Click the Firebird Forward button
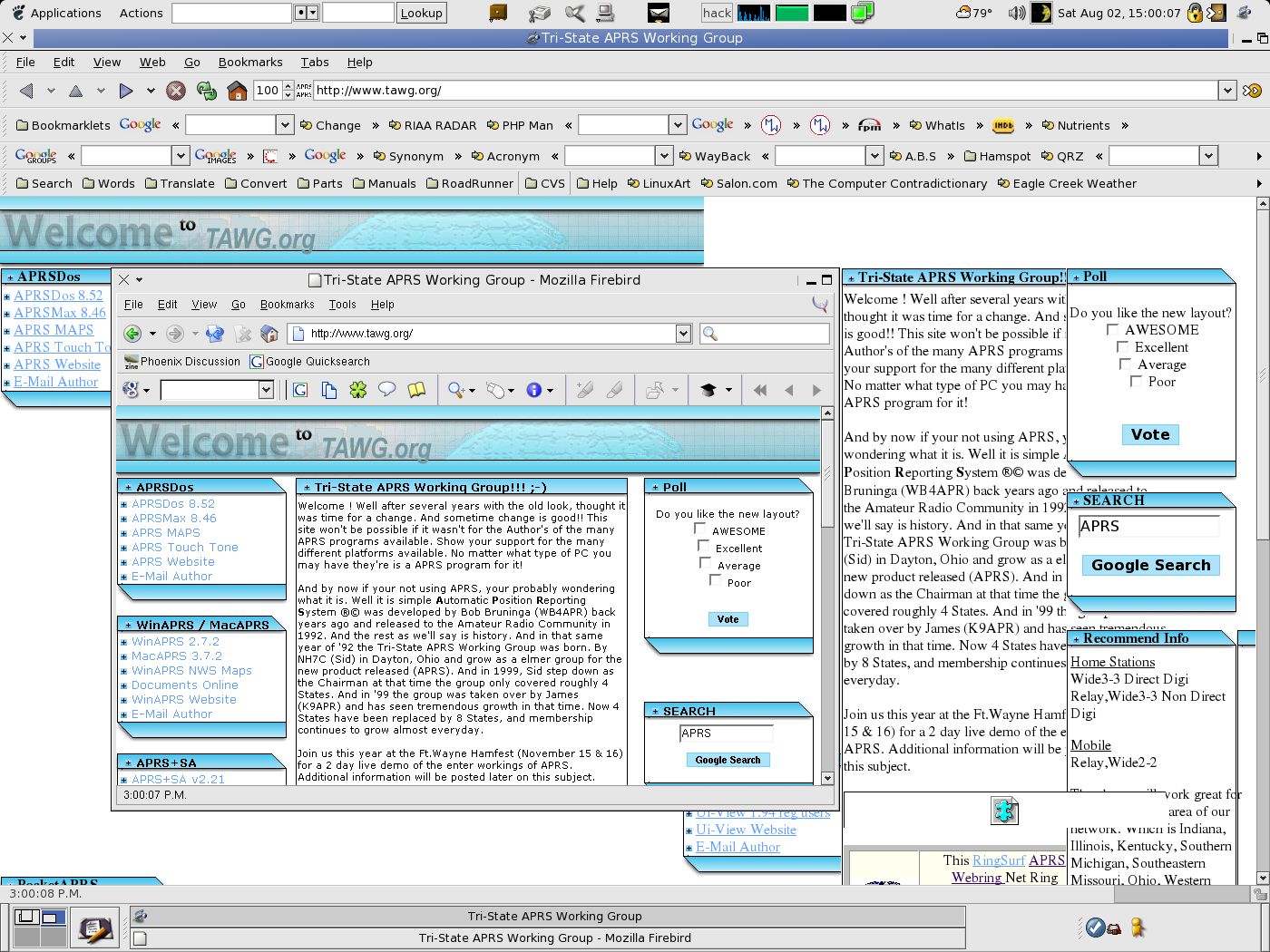The image size is (1270, 952). [x=175, y=334]
